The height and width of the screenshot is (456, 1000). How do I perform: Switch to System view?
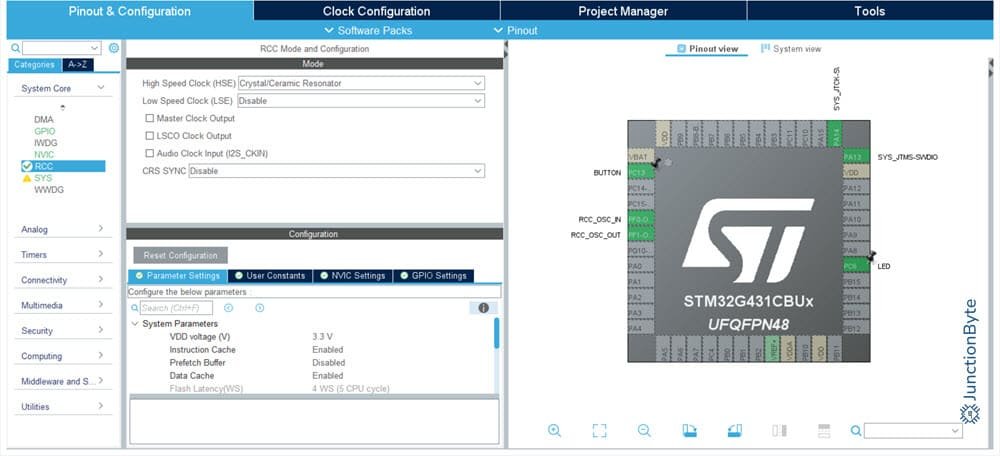[791, 48]
